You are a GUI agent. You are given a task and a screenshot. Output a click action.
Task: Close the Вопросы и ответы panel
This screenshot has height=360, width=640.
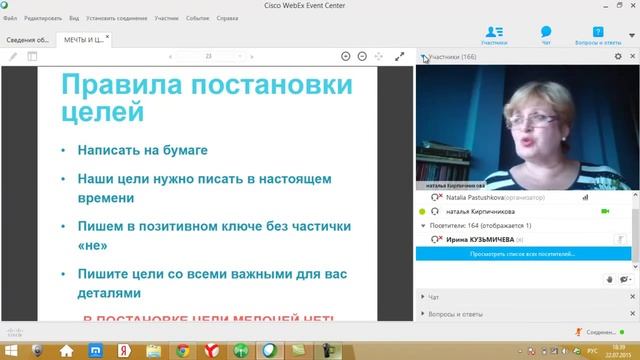(632, 313)
